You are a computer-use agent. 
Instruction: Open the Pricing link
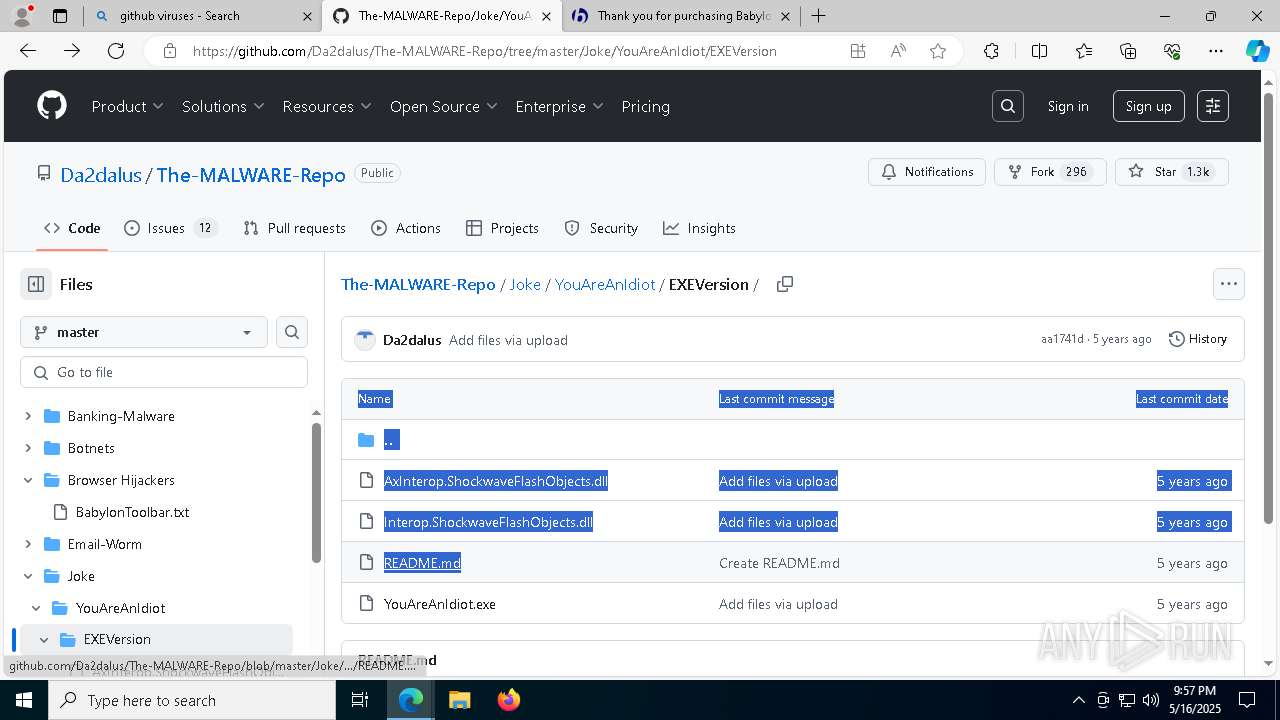pyautogui.click(x=645, y=106)
